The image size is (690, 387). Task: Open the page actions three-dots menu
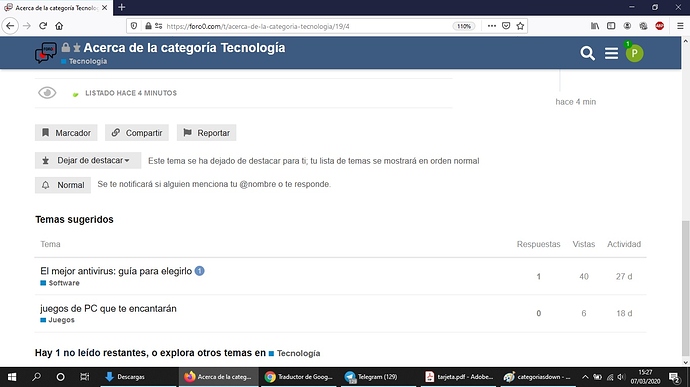click(492, 26)
